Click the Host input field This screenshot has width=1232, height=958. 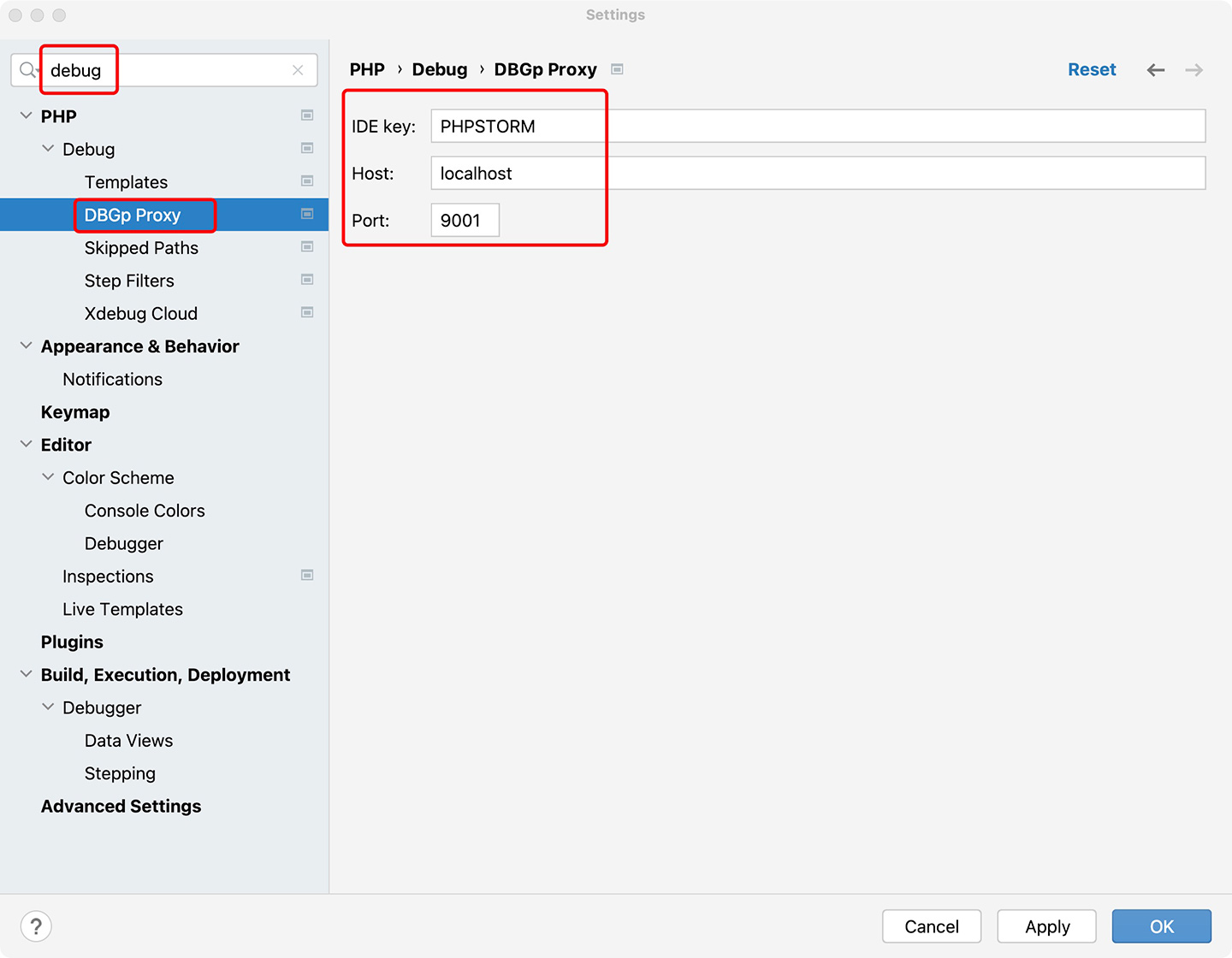pos(818,173)
